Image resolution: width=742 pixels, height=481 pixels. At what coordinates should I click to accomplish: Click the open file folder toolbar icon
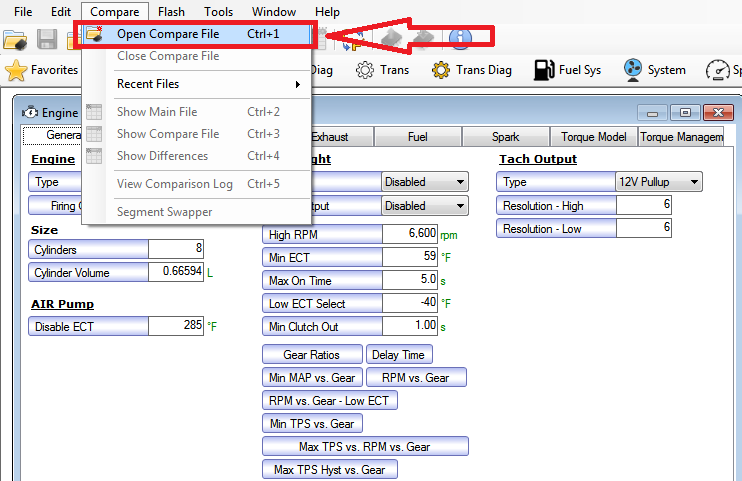click(14, 40)
